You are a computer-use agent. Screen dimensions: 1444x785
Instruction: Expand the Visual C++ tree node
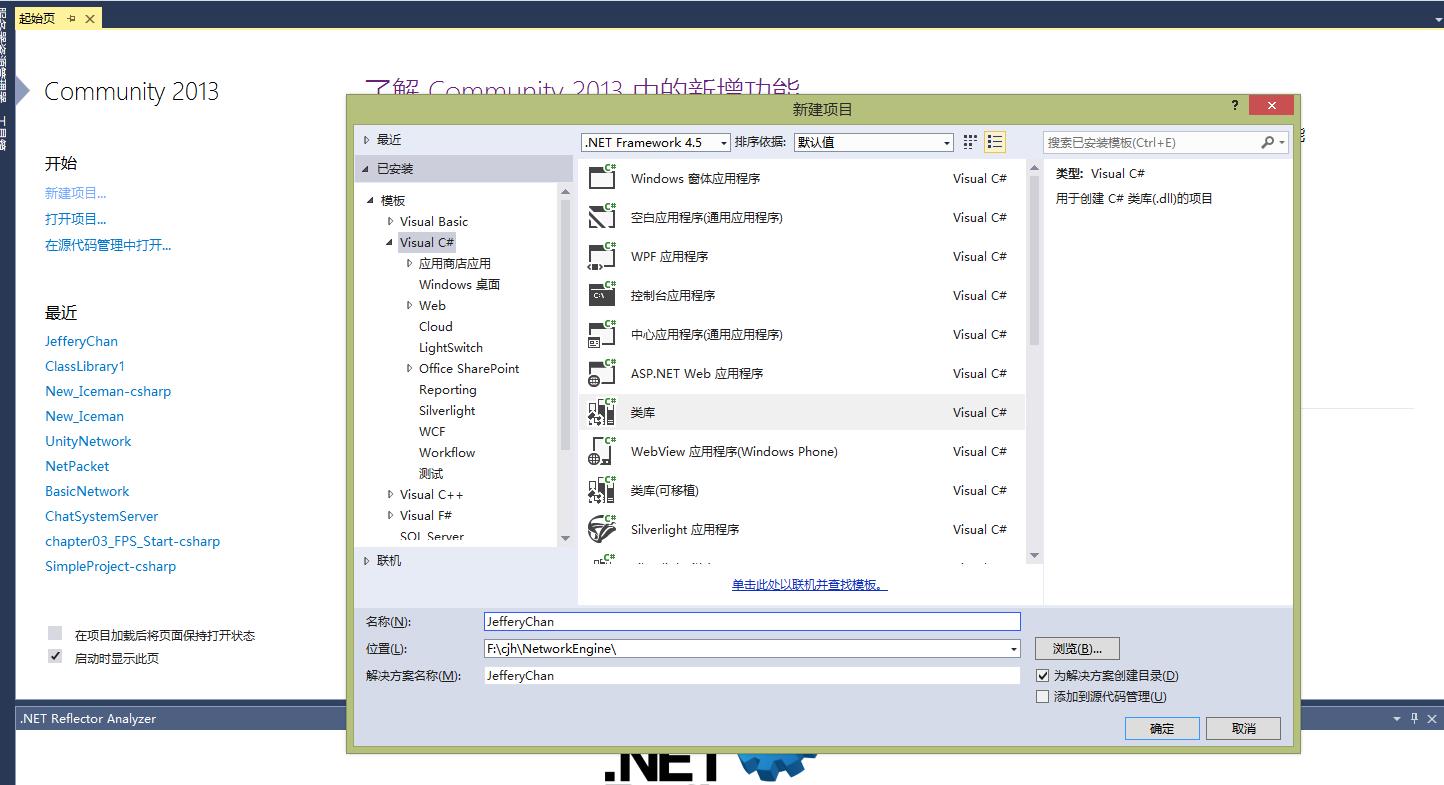point(390,494)
